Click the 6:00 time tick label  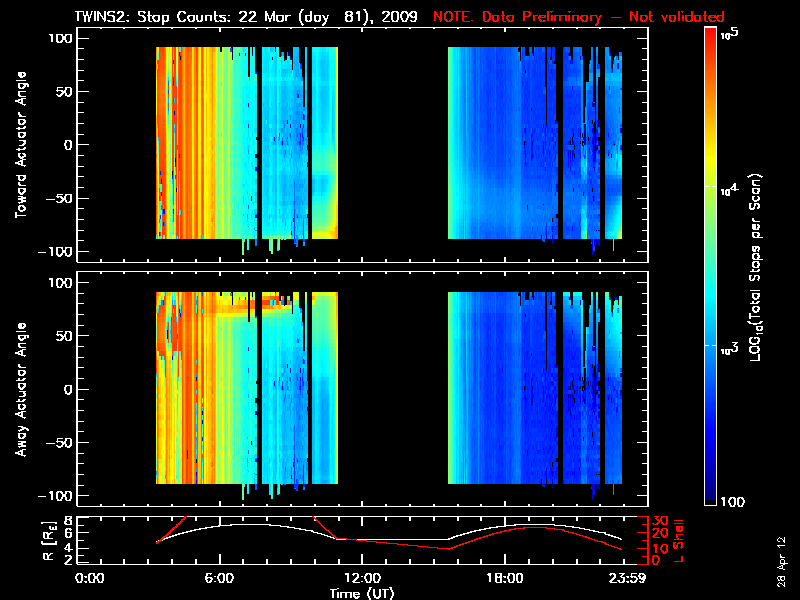pos(219,577)
